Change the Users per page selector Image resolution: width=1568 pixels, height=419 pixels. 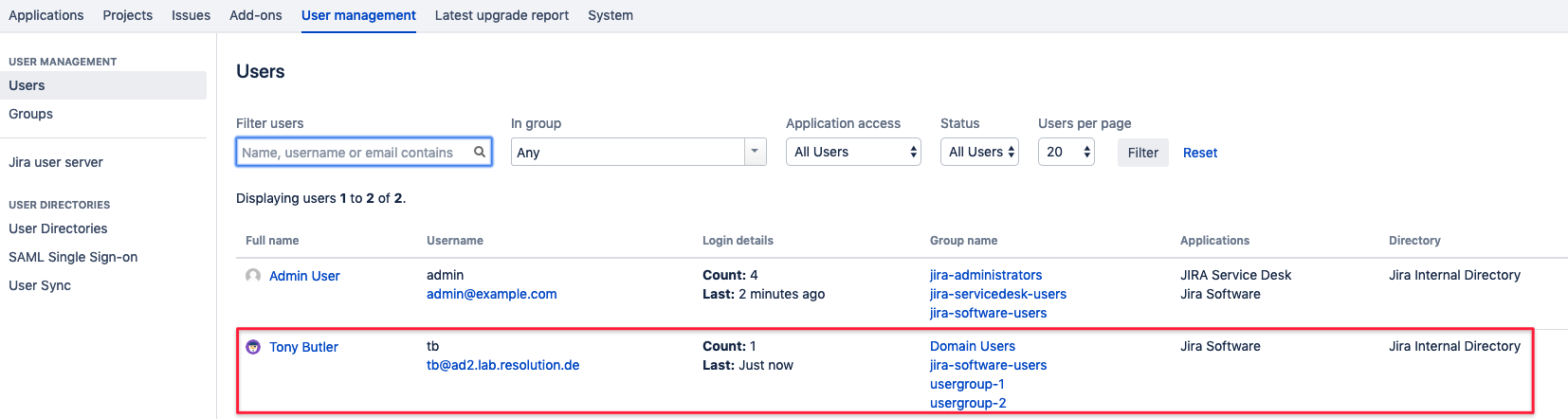1066,152
